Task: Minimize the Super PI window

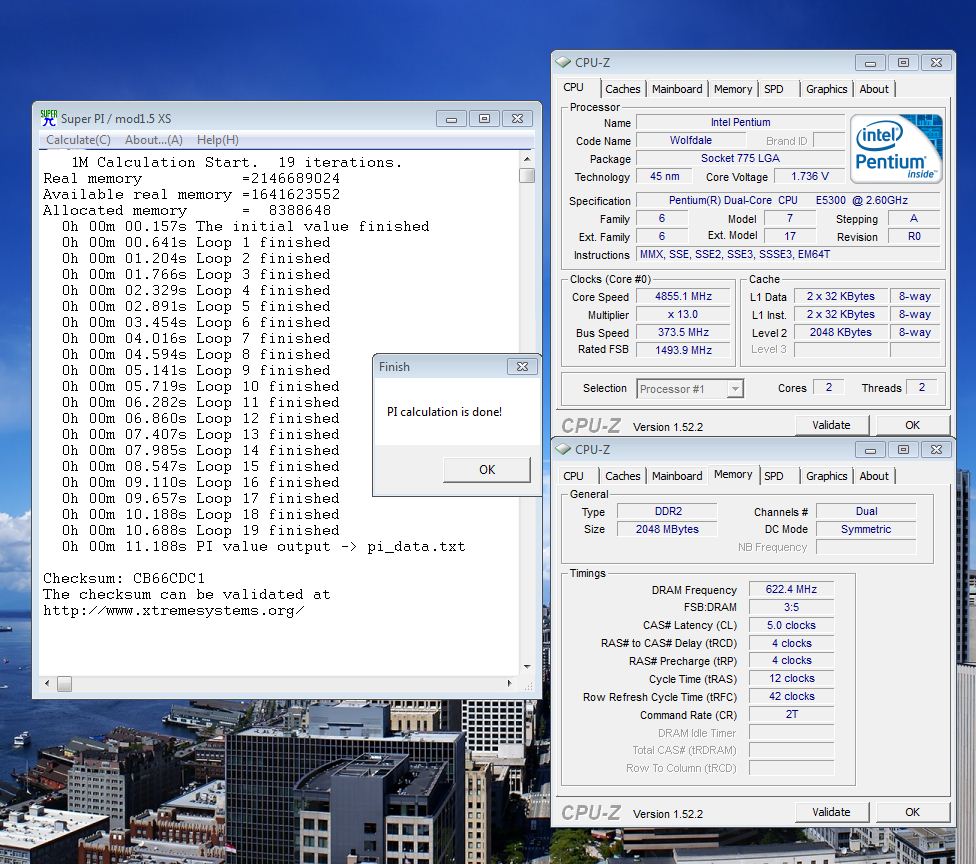Action: pos(451,118)
